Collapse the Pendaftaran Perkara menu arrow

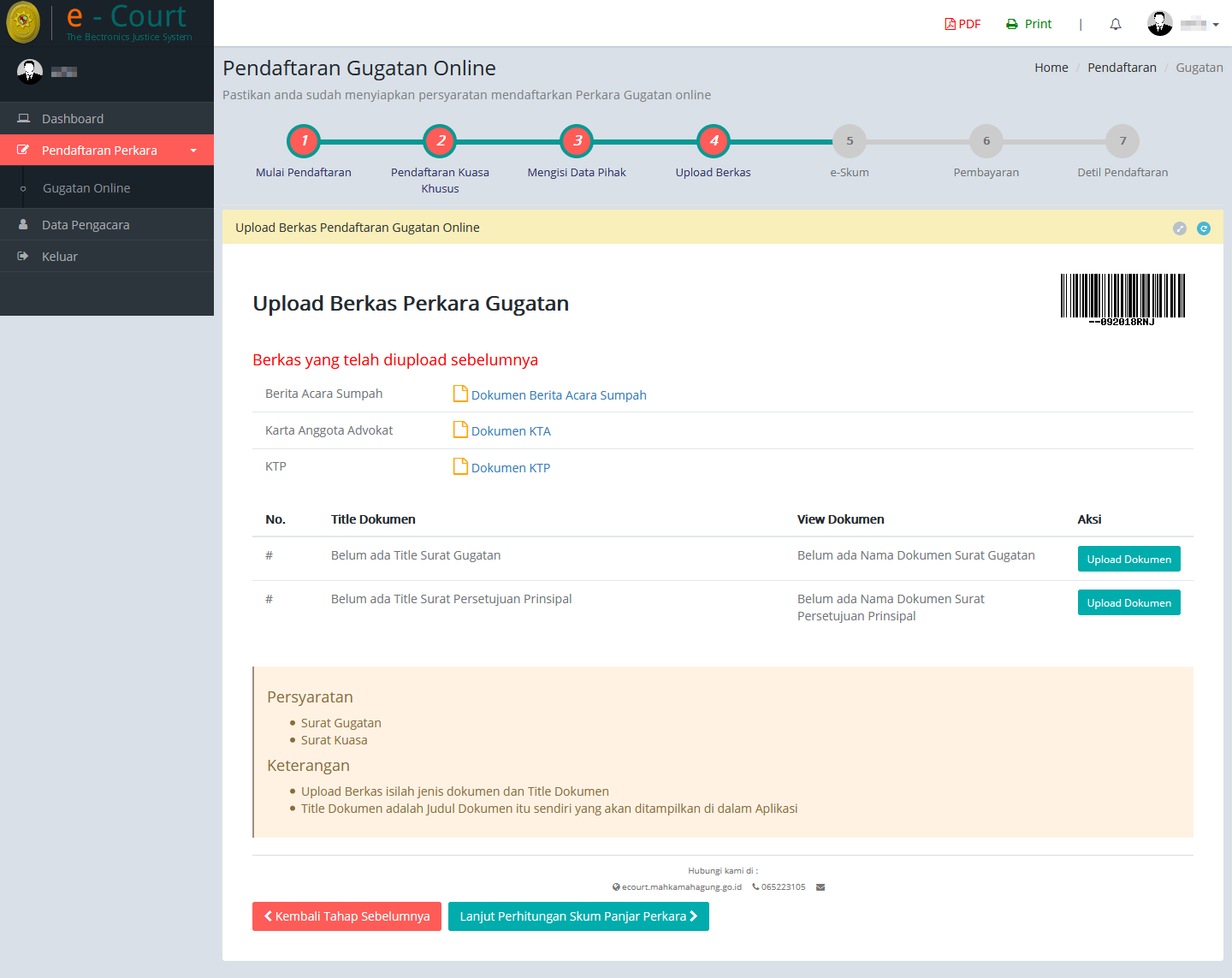(x=193, y=151)
